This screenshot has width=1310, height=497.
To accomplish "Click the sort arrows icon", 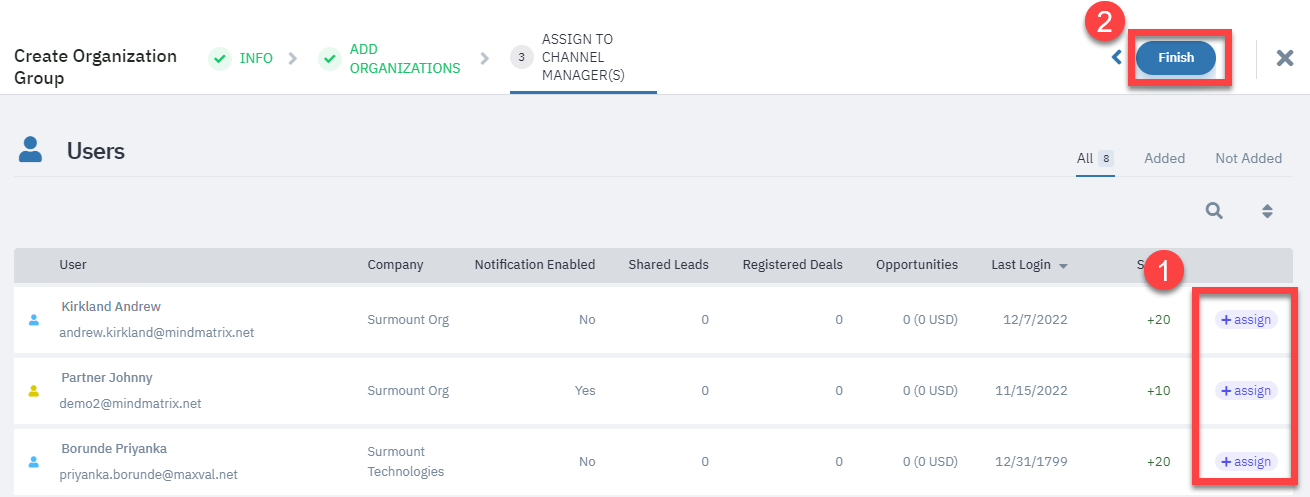I will (x=1267, y=211).
